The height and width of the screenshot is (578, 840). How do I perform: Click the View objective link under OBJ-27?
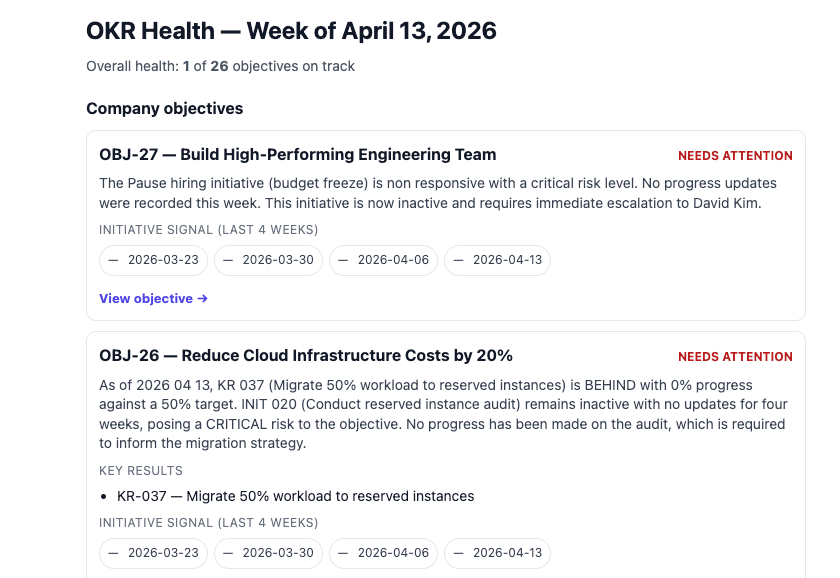pyautogui.click(x=144, y=298)
